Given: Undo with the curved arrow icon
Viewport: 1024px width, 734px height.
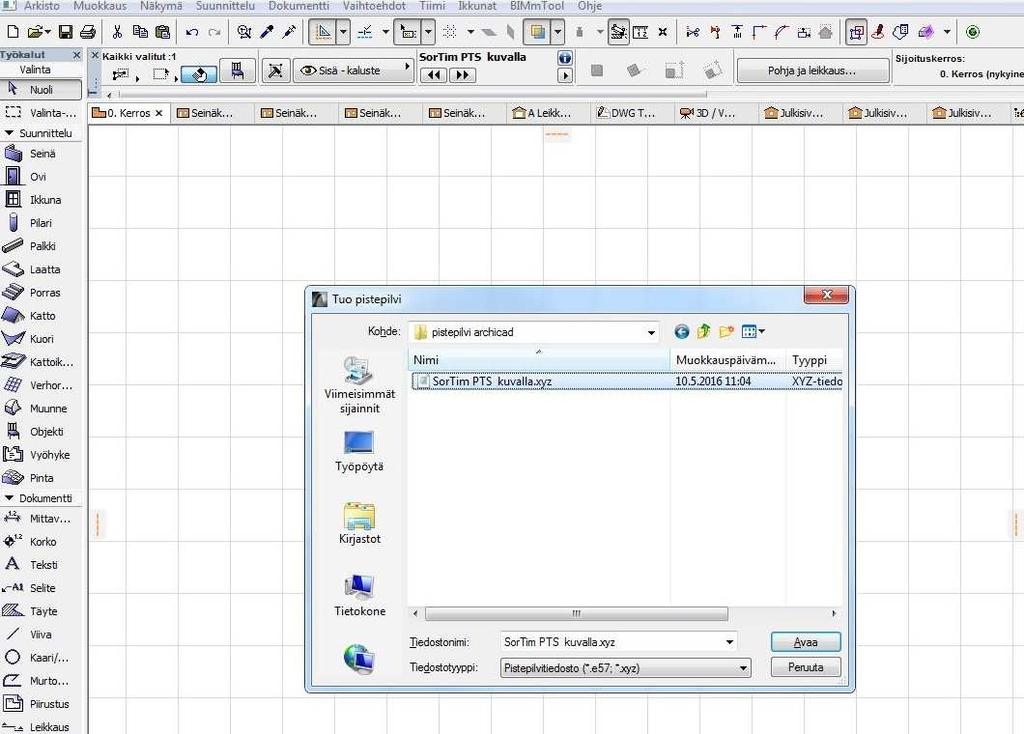Looking at the screenshot, I should point(192,31).
